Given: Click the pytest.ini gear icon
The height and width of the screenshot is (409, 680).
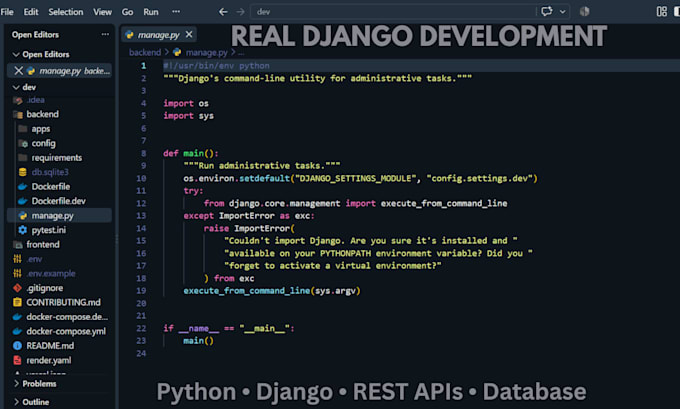Looking at the screenshot, I should coord(23,230).
